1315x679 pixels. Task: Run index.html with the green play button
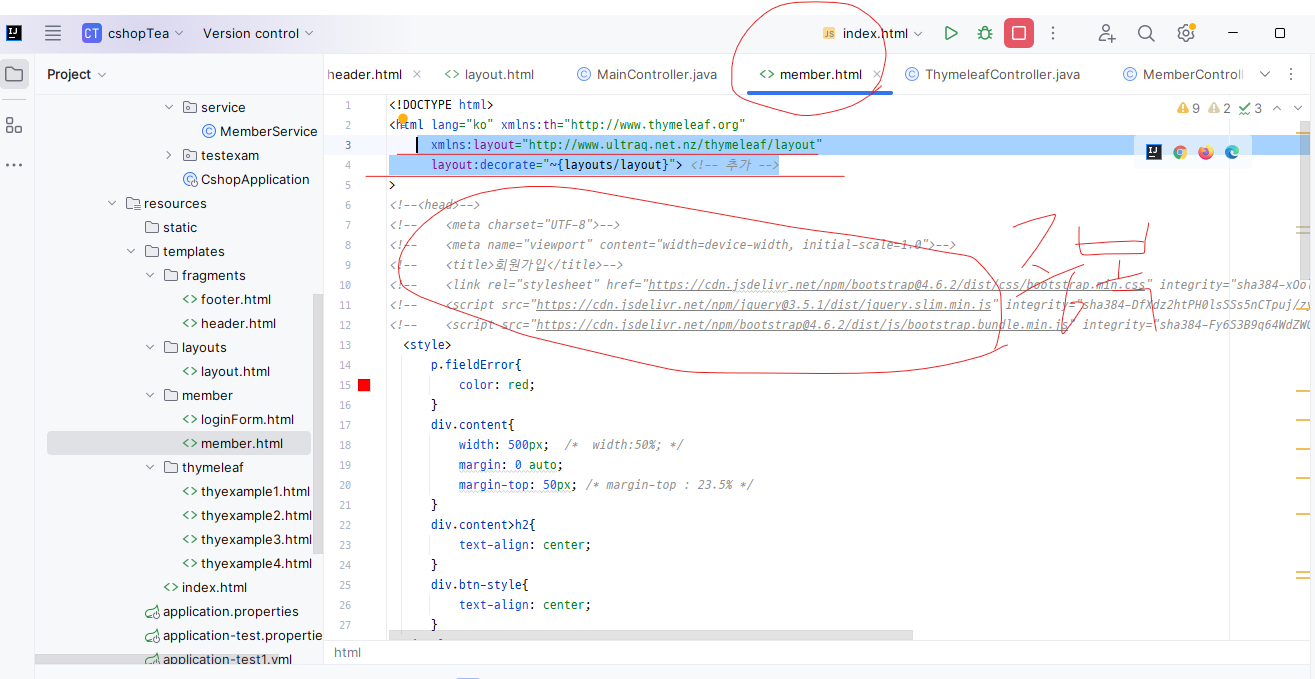point(951,33)
